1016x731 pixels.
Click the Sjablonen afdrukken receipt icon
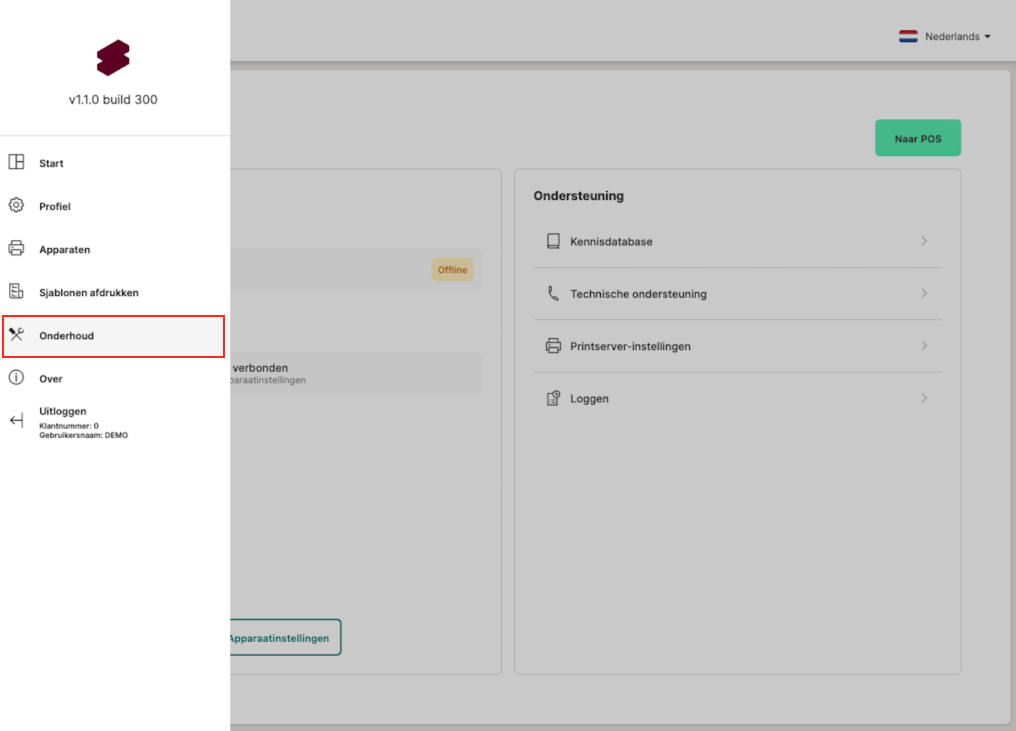(x=16, y=292)
